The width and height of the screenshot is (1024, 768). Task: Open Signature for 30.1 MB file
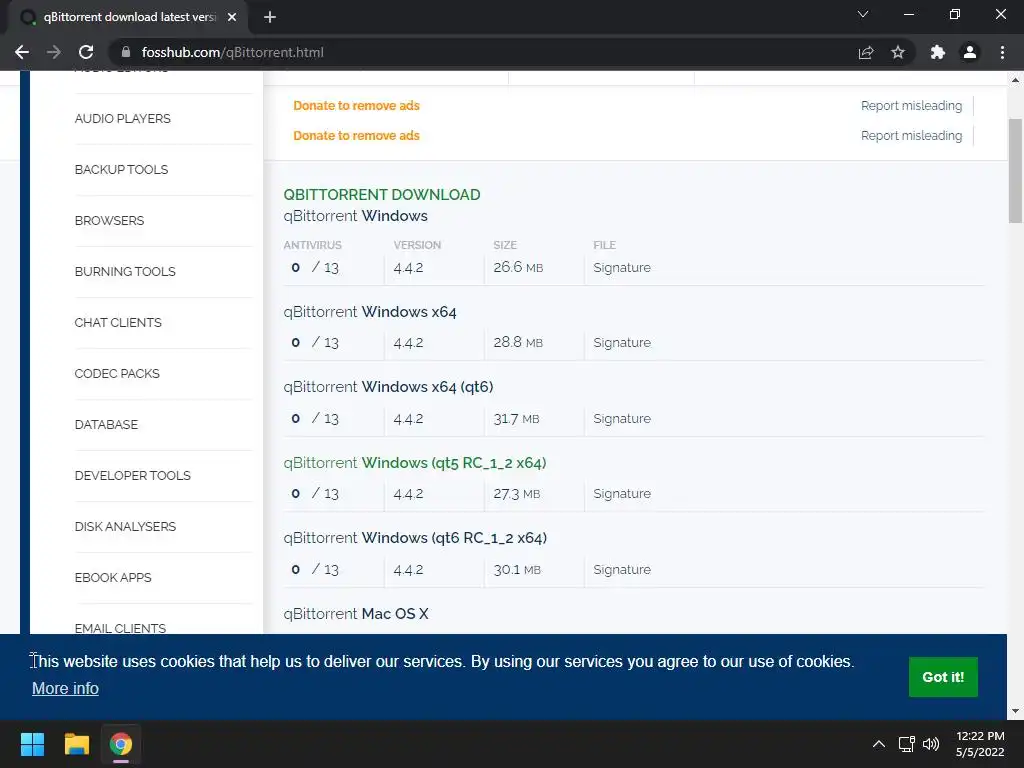622,569
